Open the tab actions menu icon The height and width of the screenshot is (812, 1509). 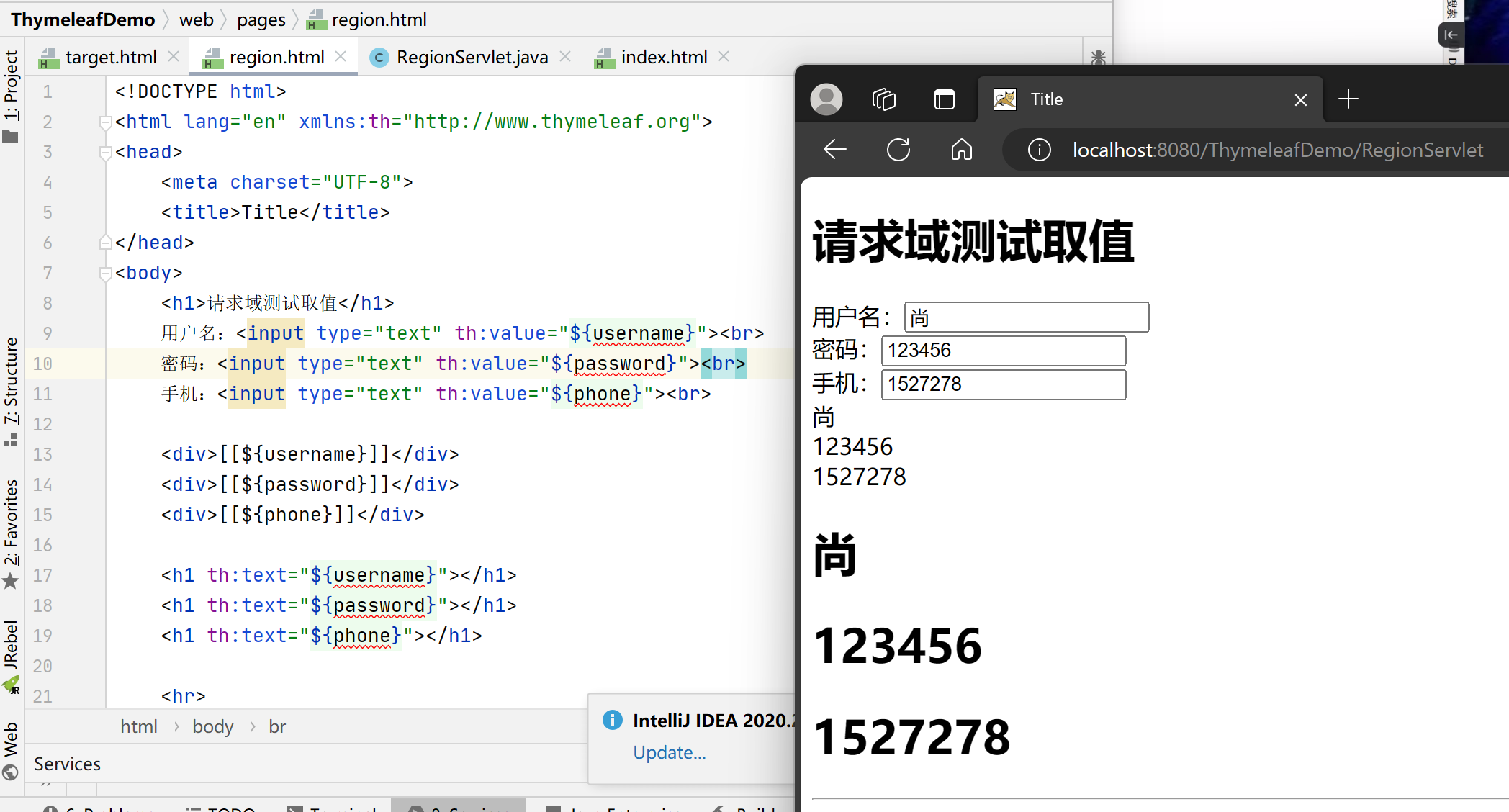[944, 99]
